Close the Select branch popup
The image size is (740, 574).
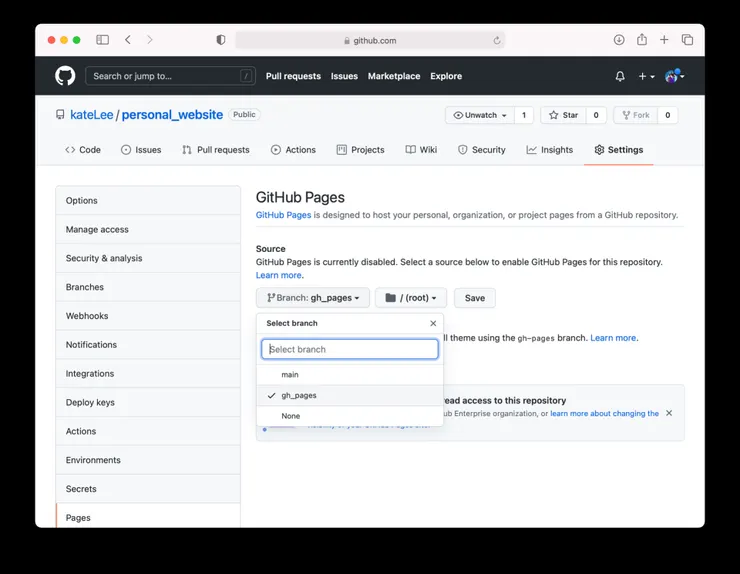click(433, 323)
